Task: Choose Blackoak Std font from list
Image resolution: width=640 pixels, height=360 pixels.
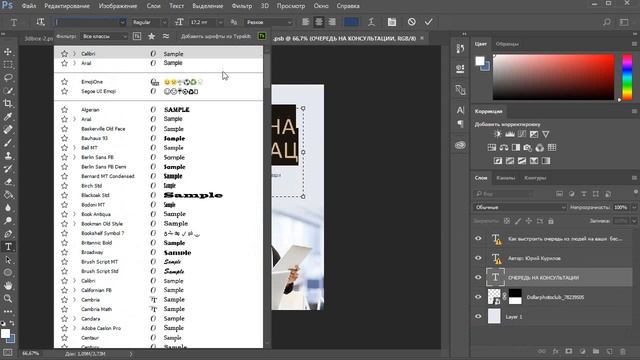Action: click(158, 195)
